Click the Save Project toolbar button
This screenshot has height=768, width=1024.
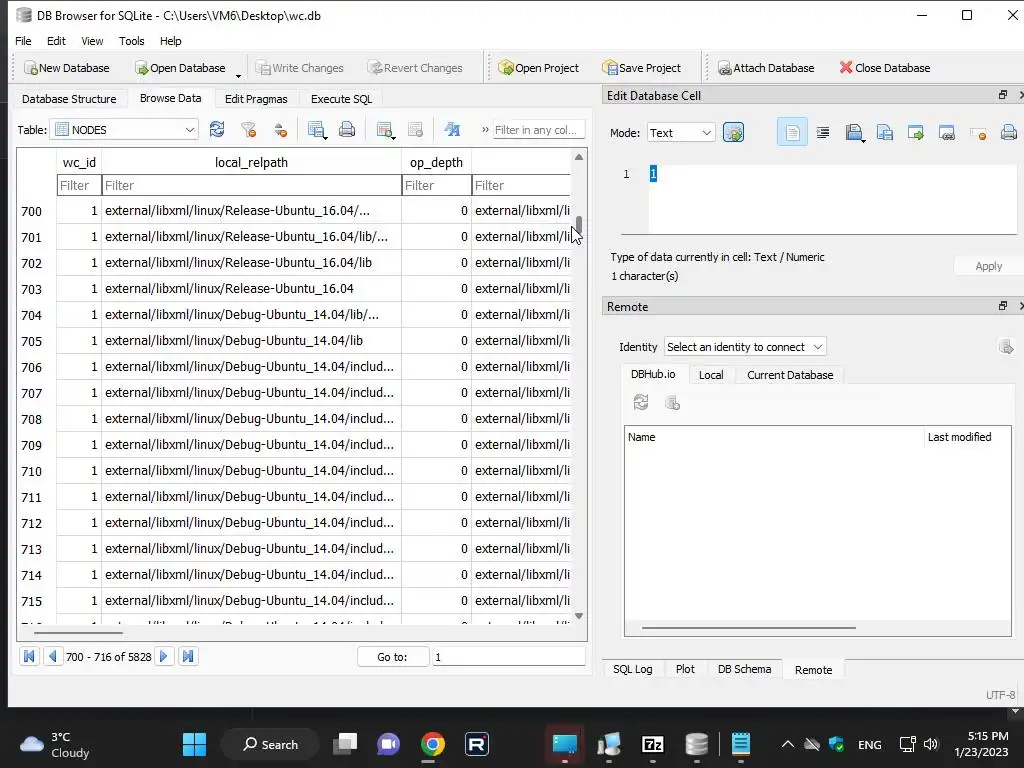[642, 67]
